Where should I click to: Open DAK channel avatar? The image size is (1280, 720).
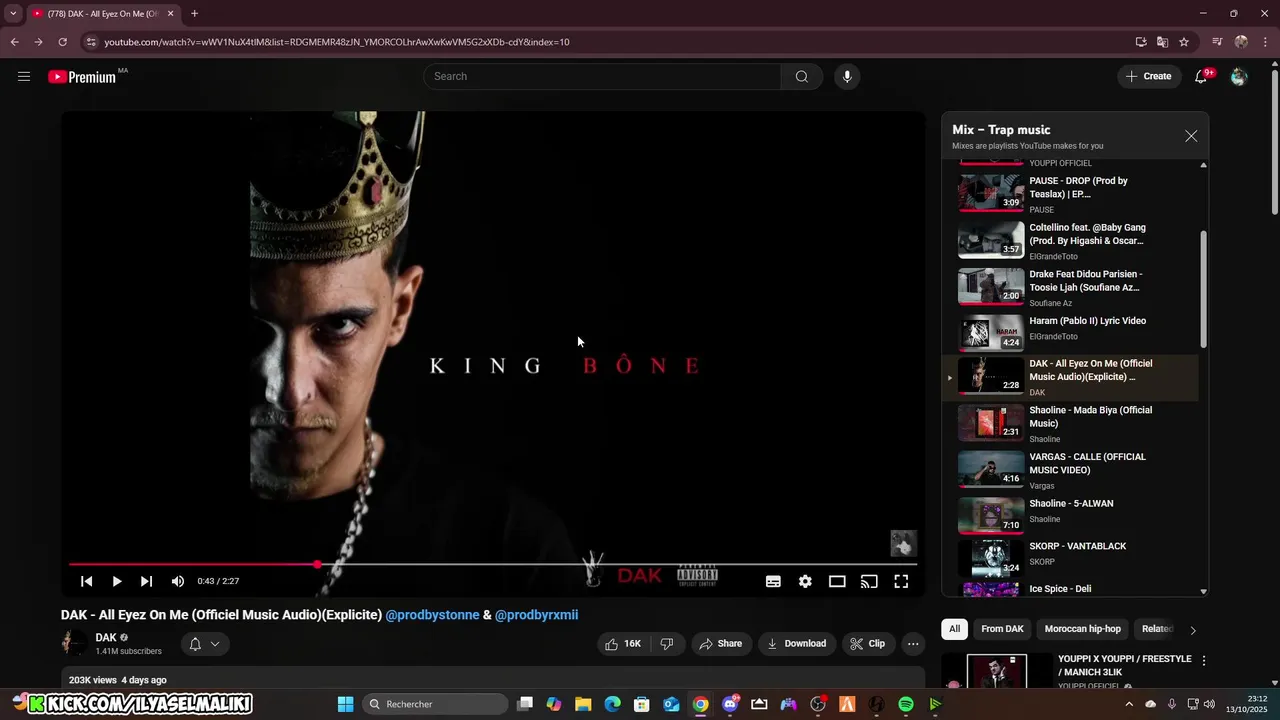(74, 644)
